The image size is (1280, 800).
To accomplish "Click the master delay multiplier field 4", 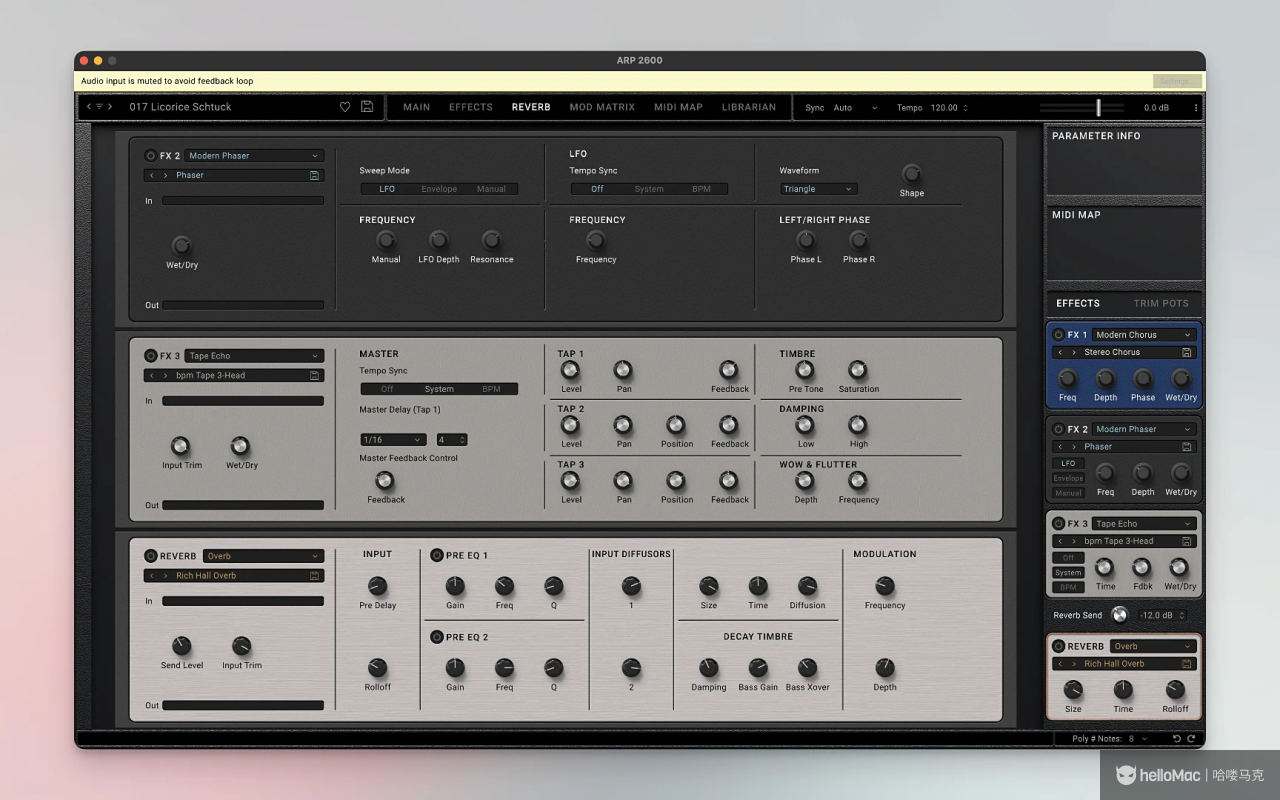I will 452,440.
